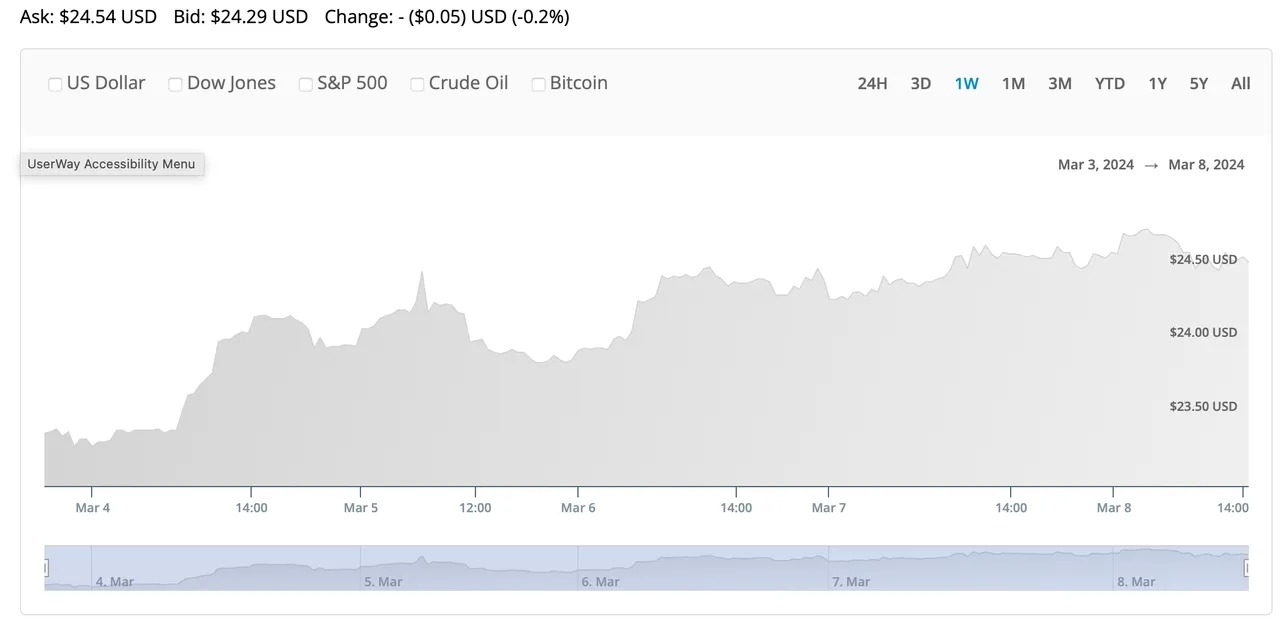
Task: Show the 1M price range
Action: point(1013,84)
